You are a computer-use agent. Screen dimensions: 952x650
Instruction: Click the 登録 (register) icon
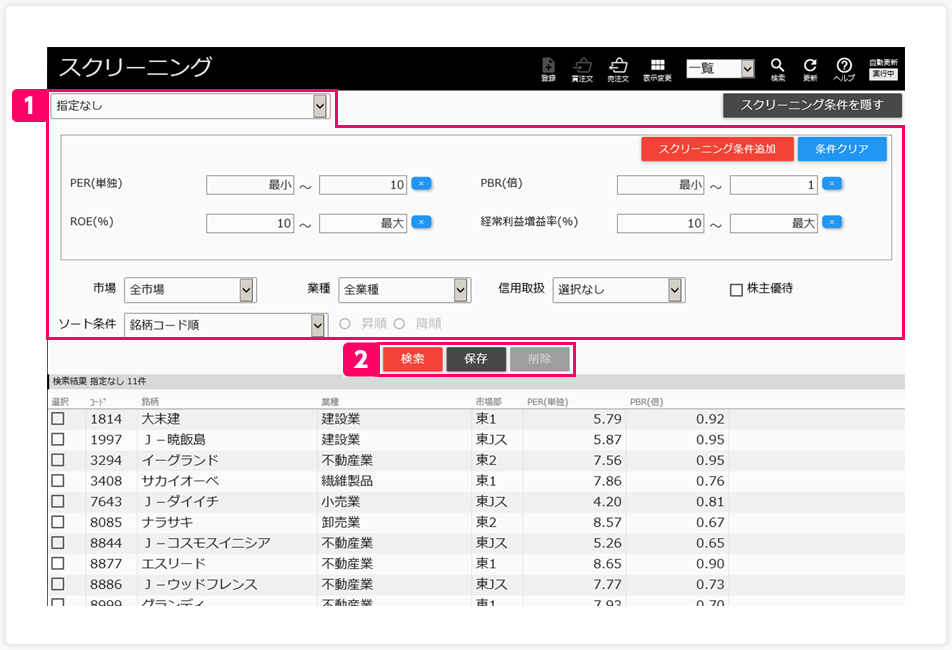pos(548,69)
